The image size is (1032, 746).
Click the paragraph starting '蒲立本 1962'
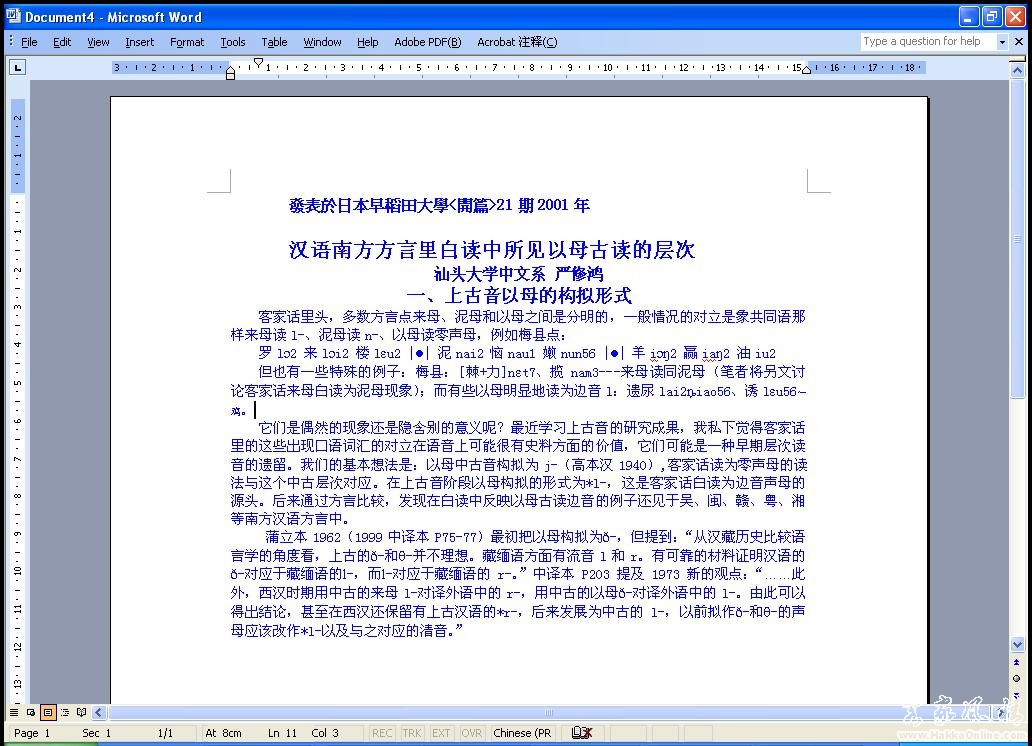(518, 583)
